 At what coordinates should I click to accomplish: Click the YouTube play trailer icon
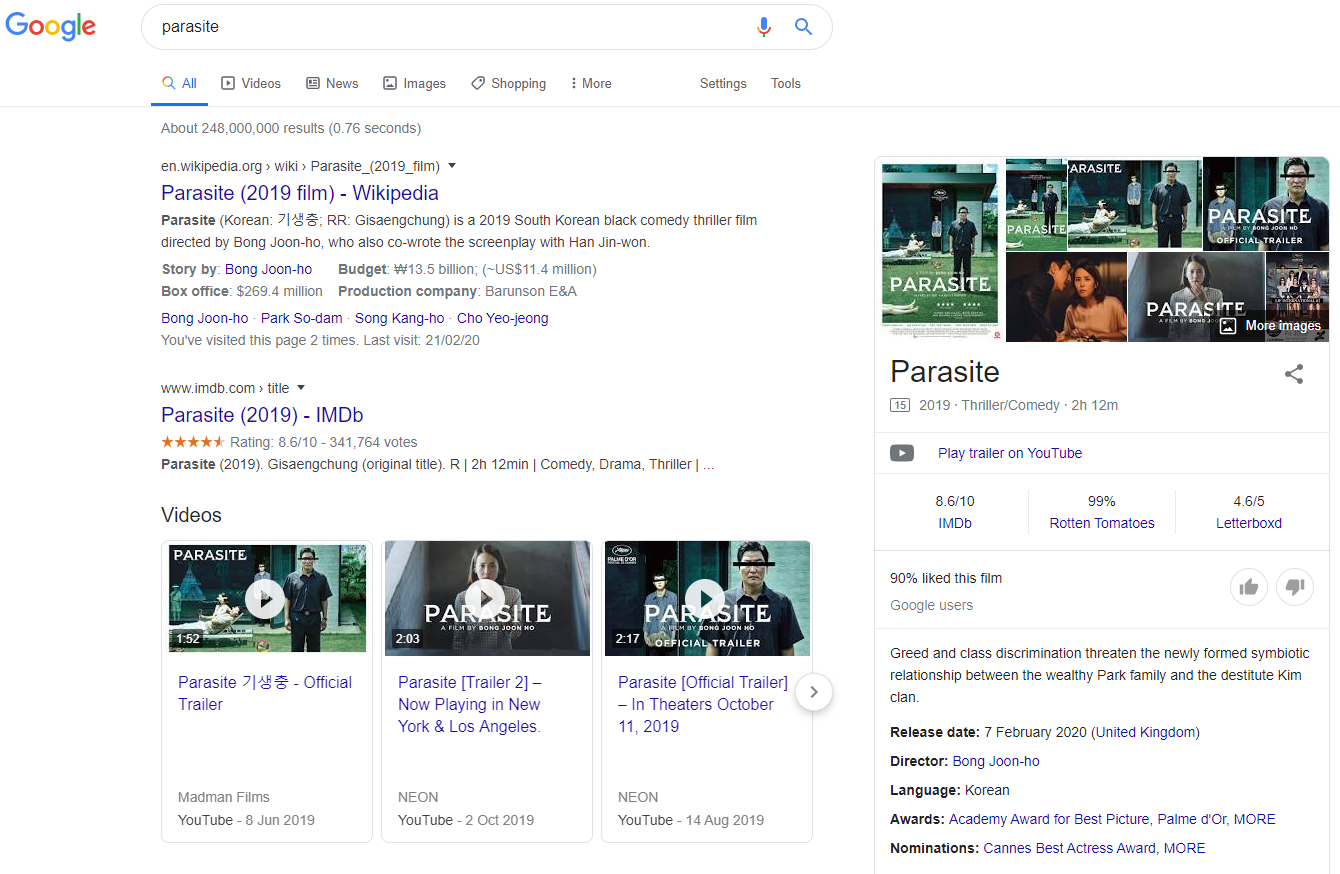coord(902,453)
